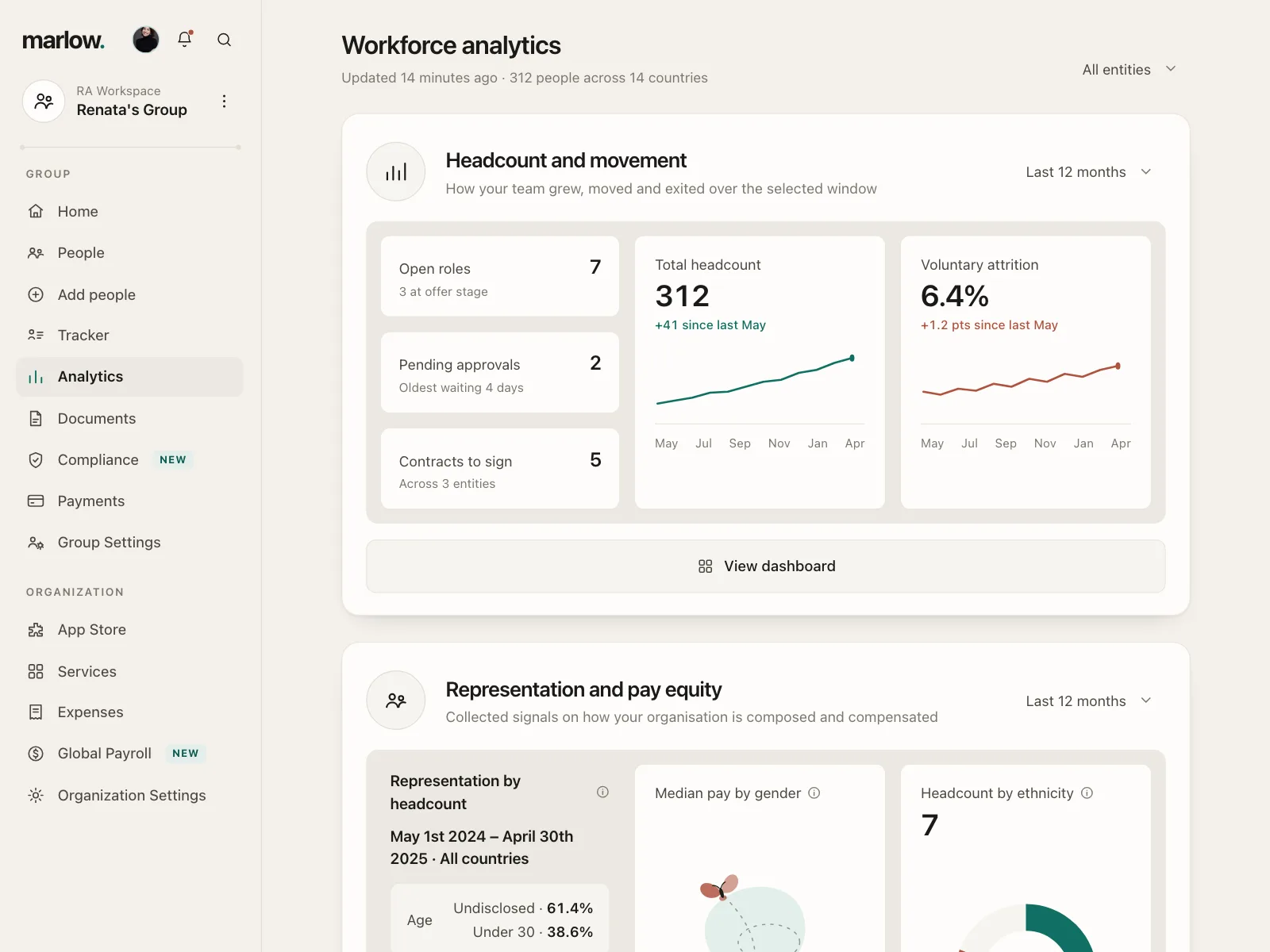
Task: Click the App Store puzzle icon
Action: [36, 630]
